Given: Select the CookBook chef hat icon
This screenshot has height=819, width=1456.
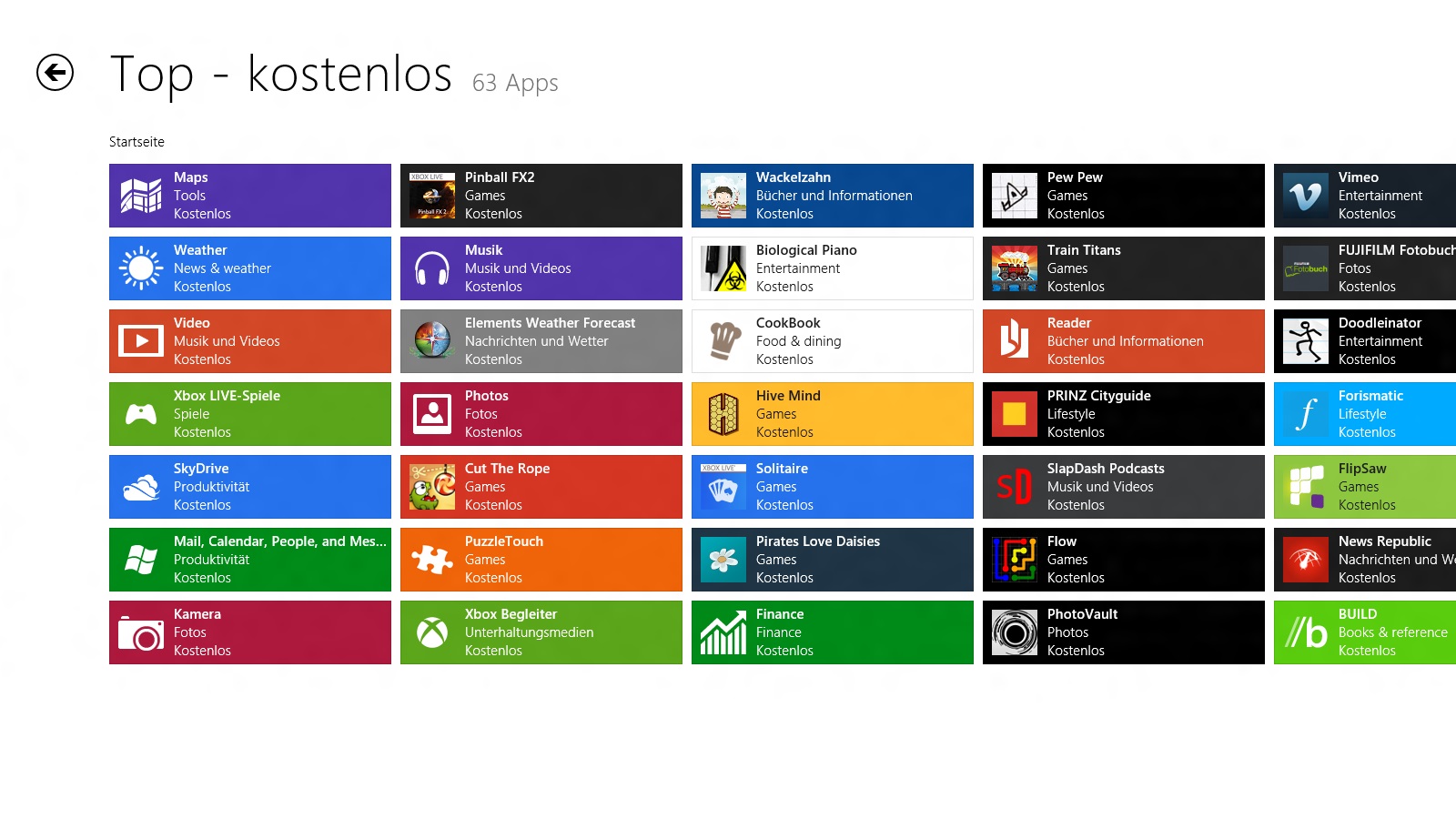Looking at the screenshot, I should point(723,341).
